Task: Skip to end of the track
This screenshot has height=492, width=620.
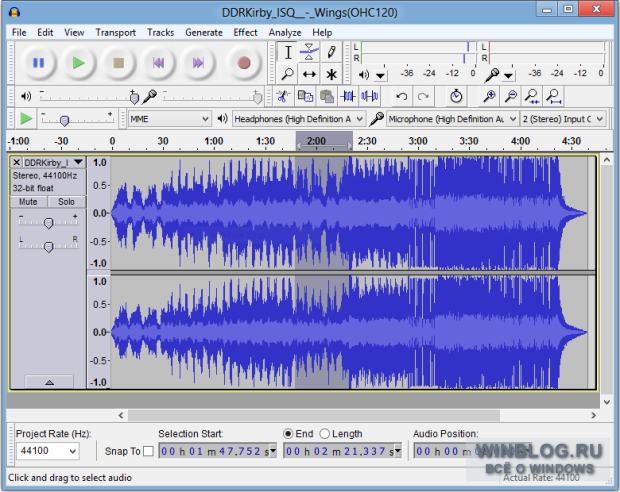Action: pos(198,62)
